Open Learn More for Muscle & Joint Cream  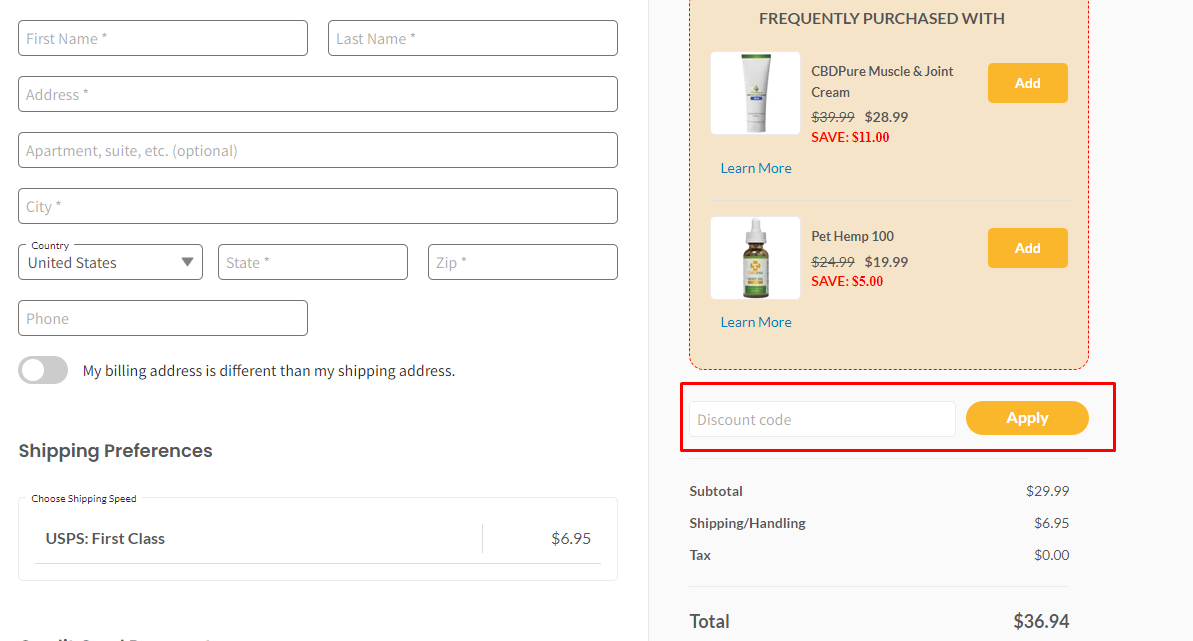coord(756,168)
